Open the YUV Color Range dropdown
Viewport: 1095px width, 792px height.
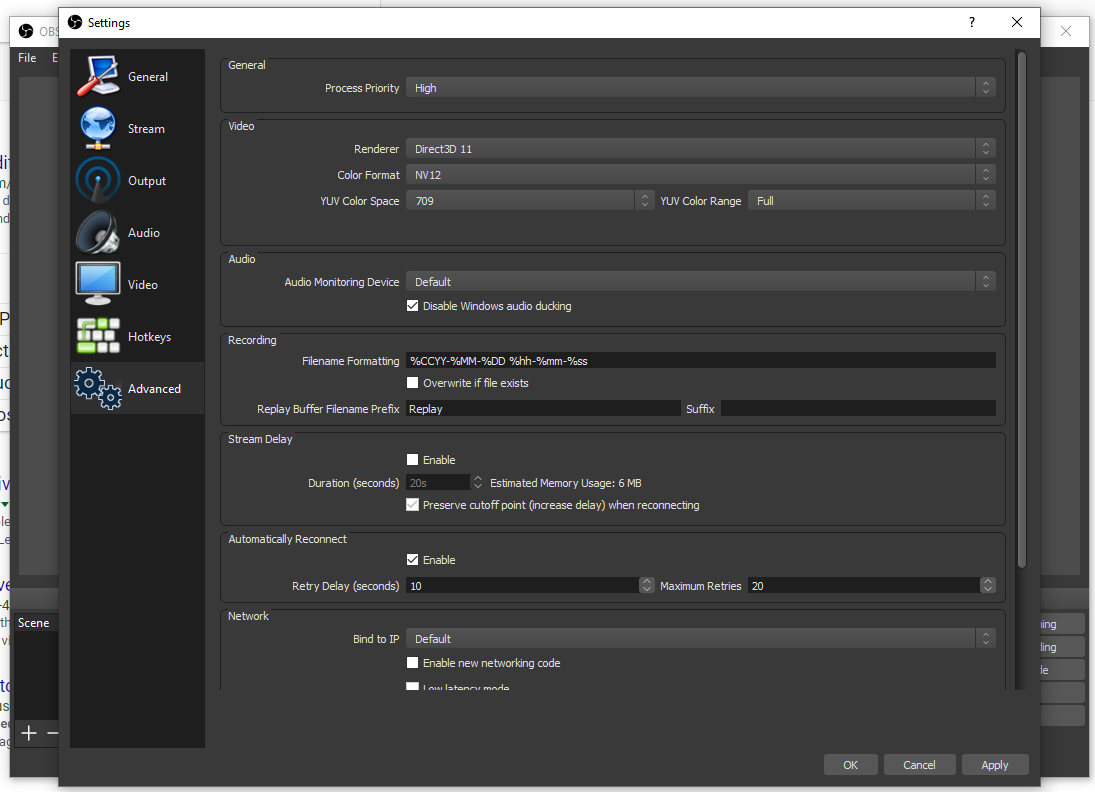click(x=872, y=200)
